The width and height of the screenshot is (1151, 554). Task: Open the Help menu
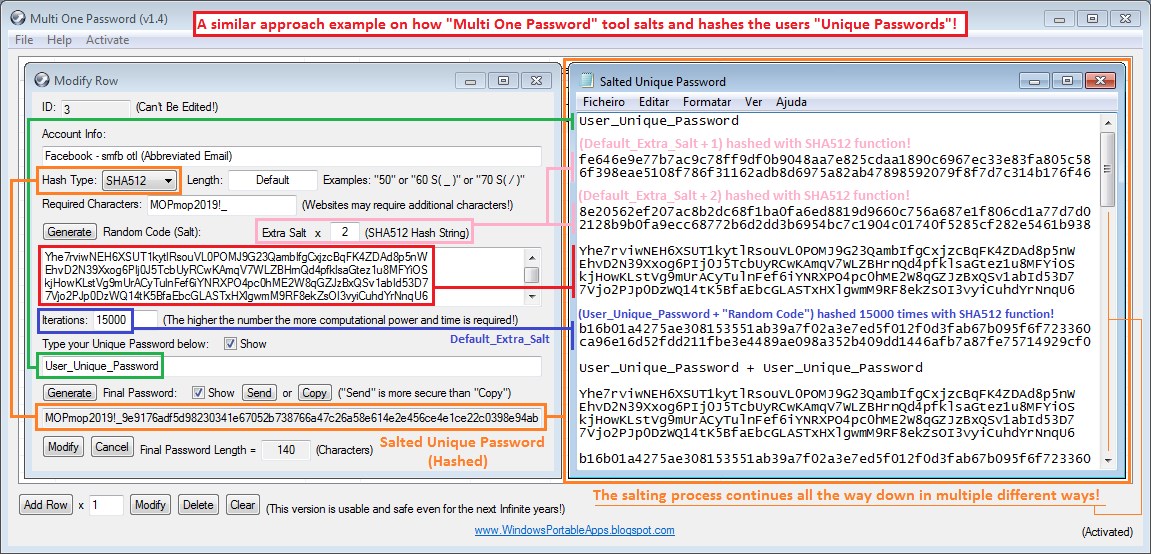tap(59, 40)
